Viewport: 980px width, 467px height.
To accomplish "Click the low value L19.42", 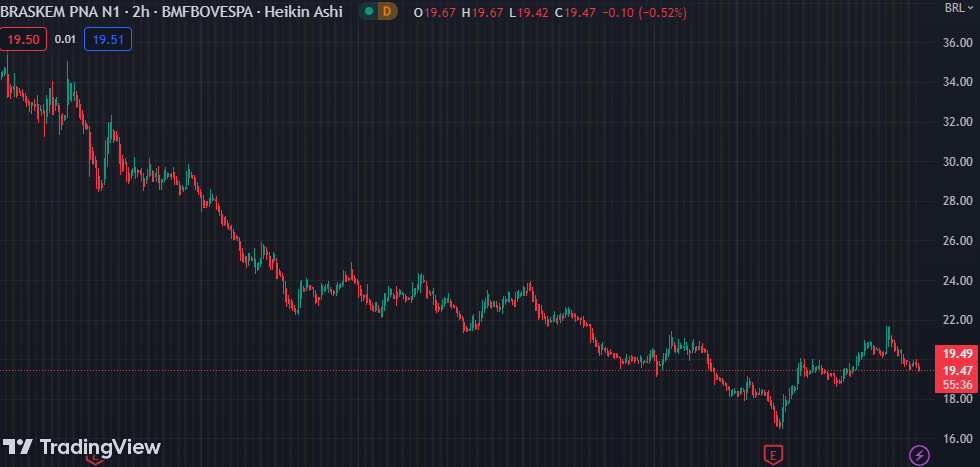I will 529,12.
